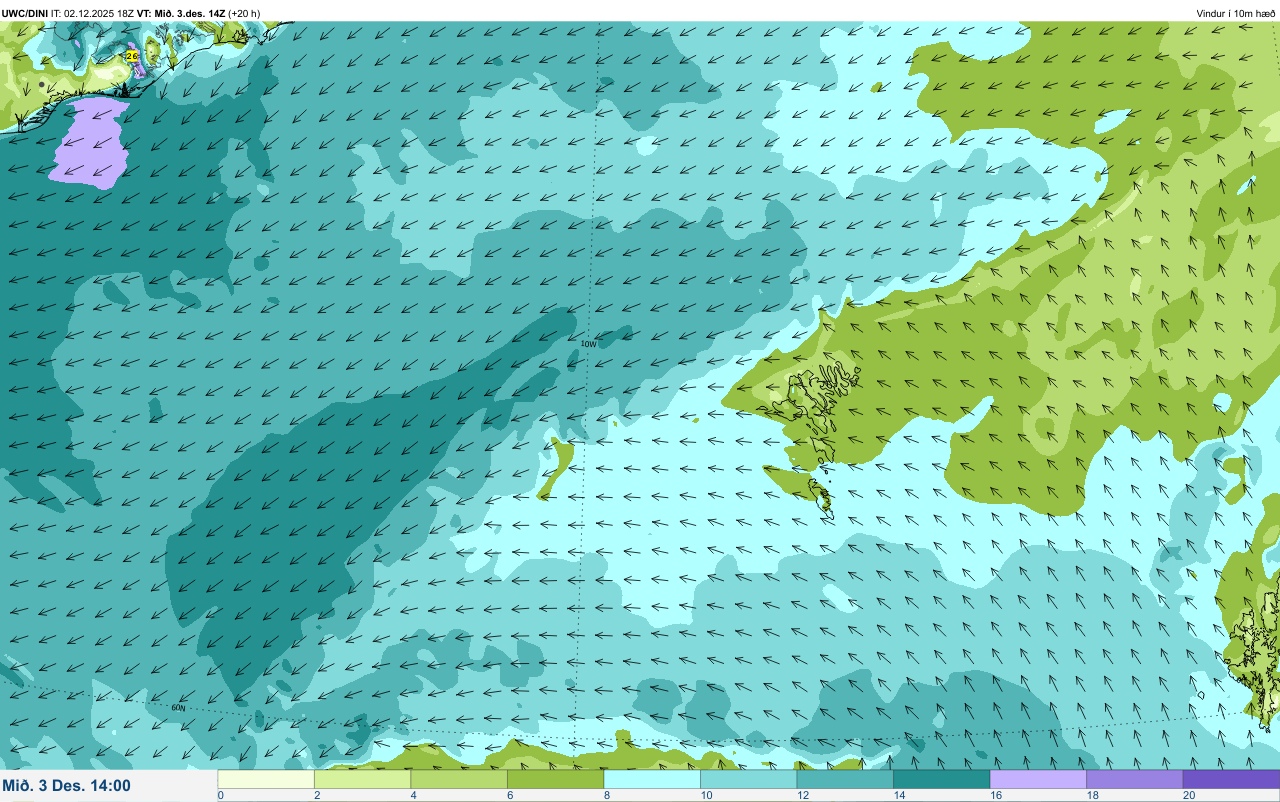This screenshot has width=1280, height=802.
Task: Click the "60N" latitude label
Action: click(x=178, y=708)
